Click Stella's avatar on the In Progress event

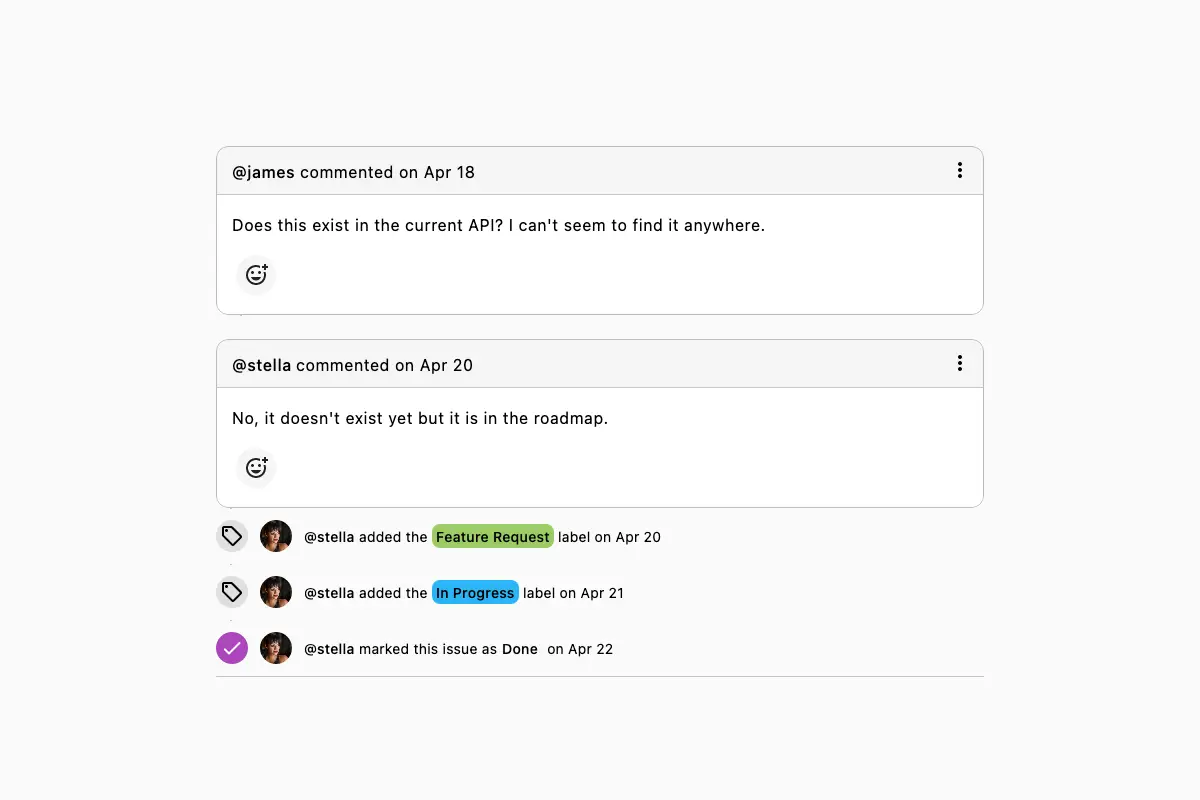pos(276,593)
